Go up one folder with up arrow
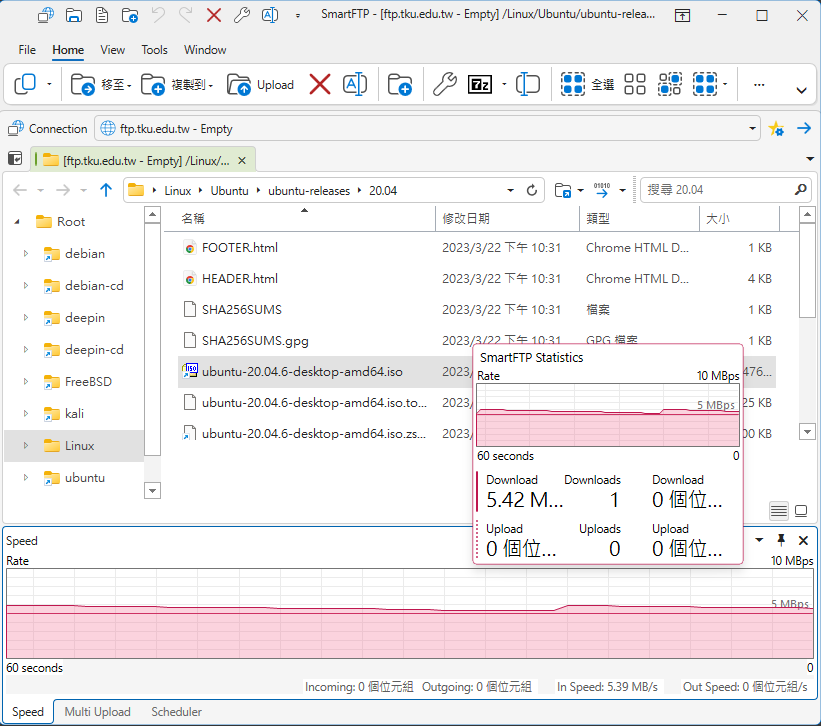This screenshot has height=726, width=821. tap(106, 190)
